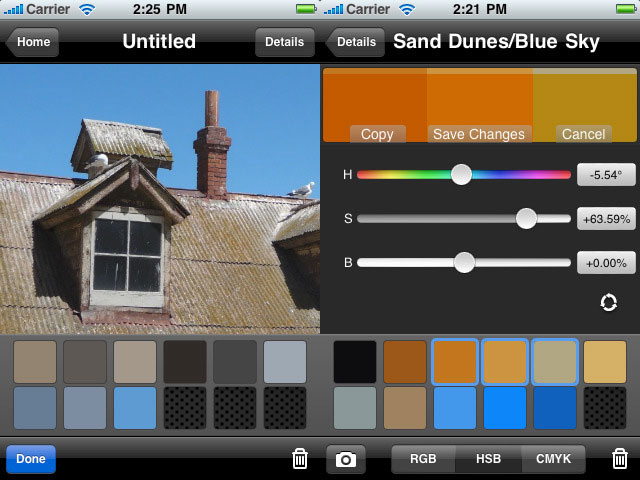
Task: Tap the camera icon in bottom toolbar
Action: pyautogui.click(x=345, y=459)
